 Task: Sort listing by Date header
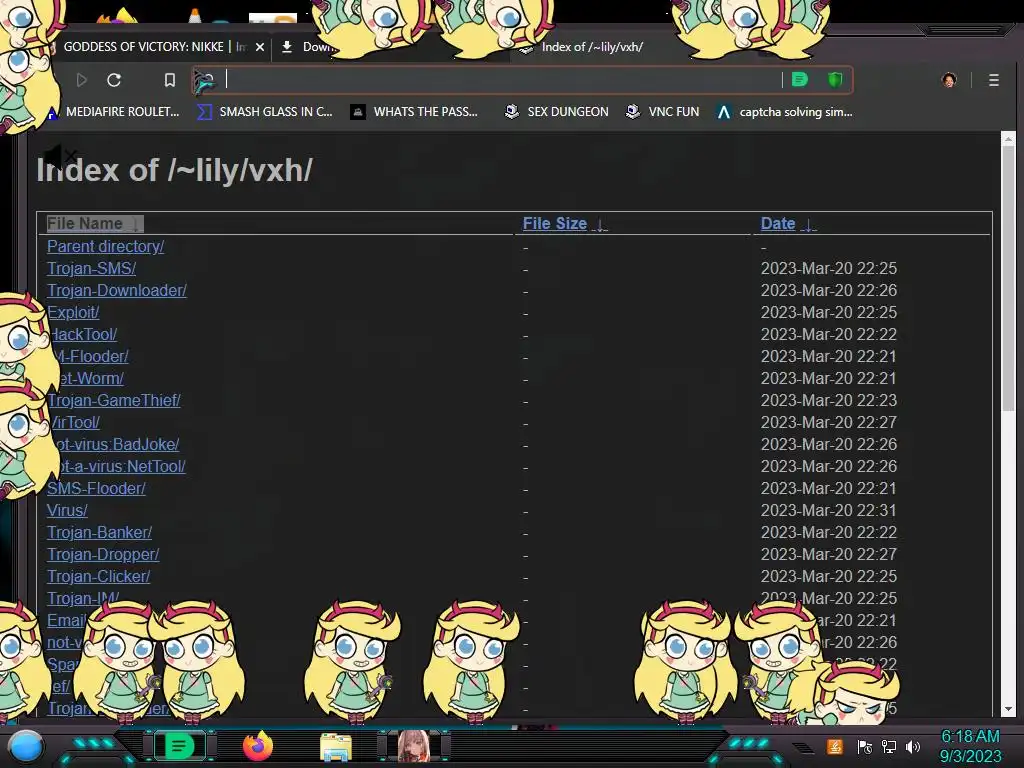[788, 223]
